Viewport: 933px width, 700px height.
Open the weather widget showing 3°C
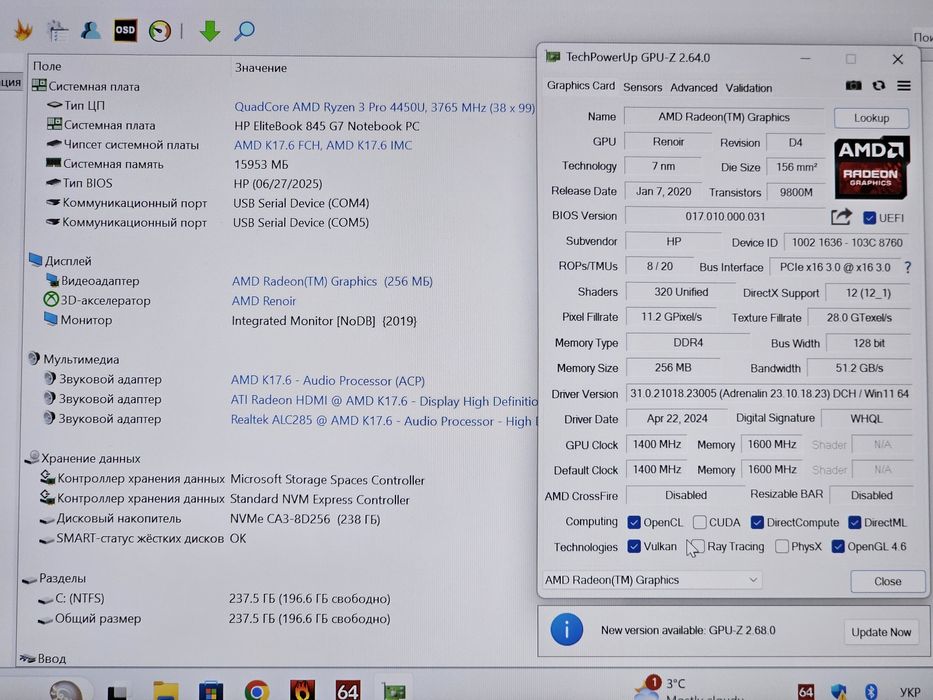point(690,688)
